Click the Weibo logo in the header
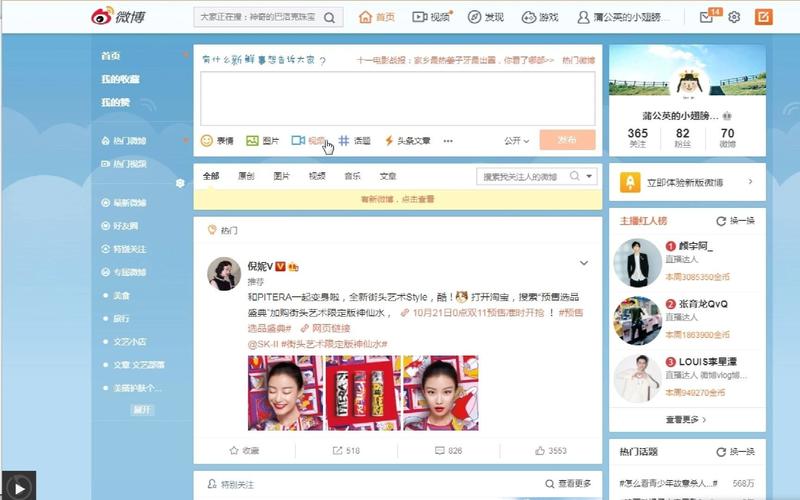 (x=118, y=16)
